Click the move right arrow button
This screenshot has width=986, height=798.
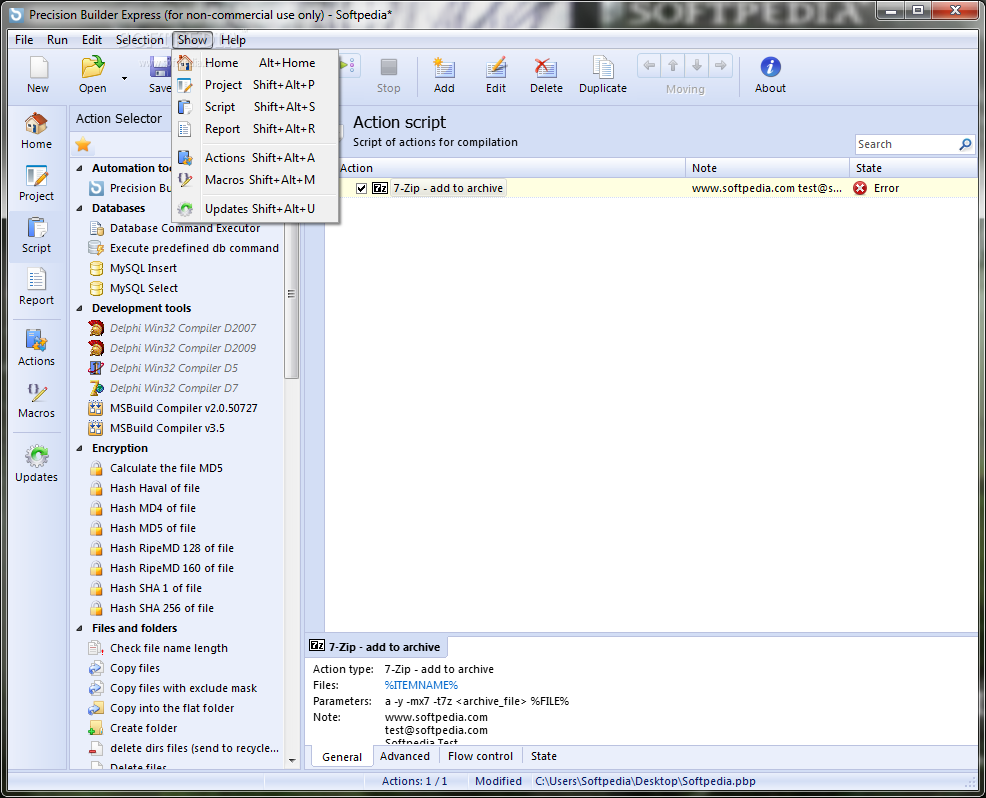[721, 65]
